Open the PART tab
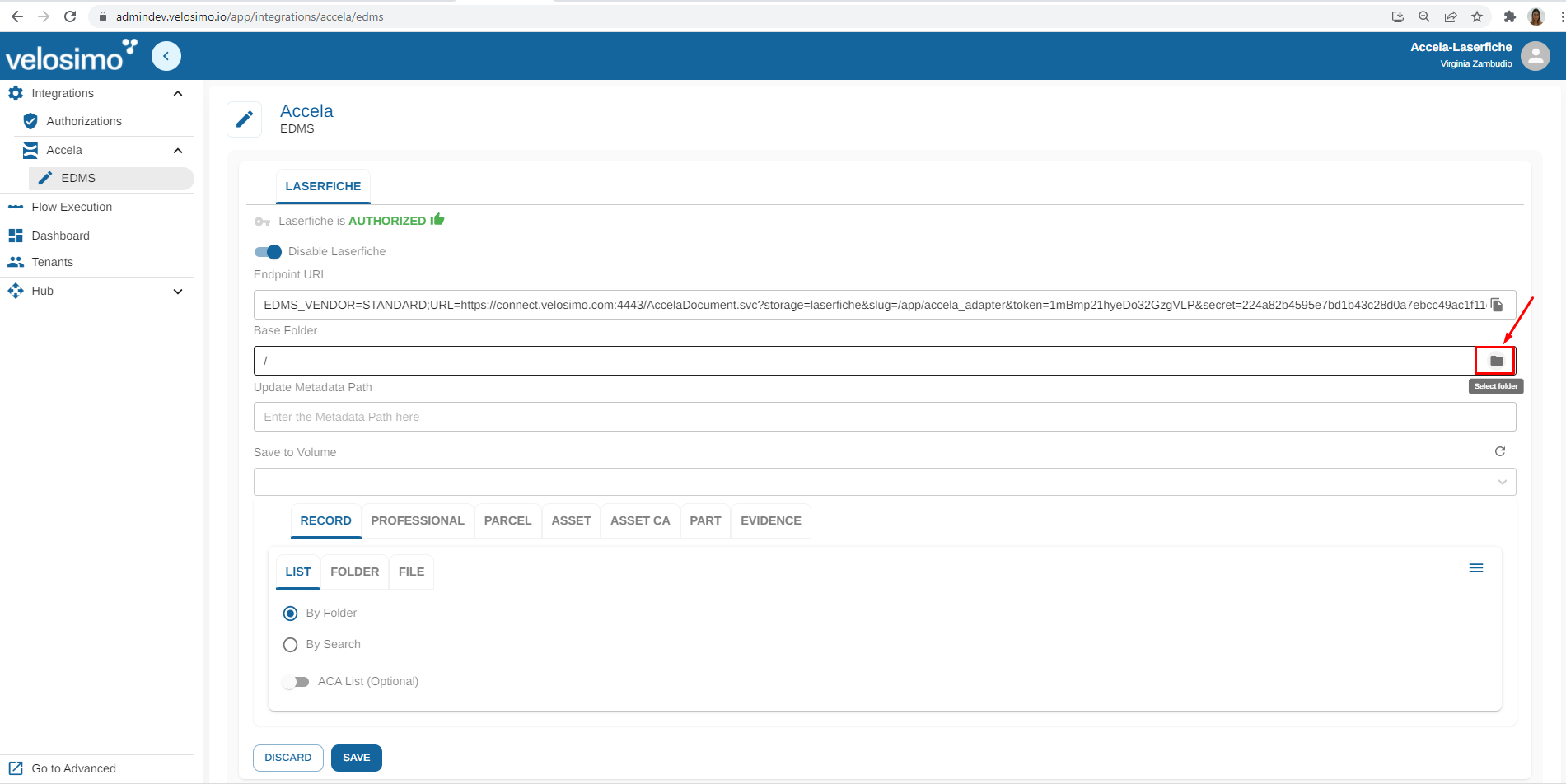 [x=705, y=520]
